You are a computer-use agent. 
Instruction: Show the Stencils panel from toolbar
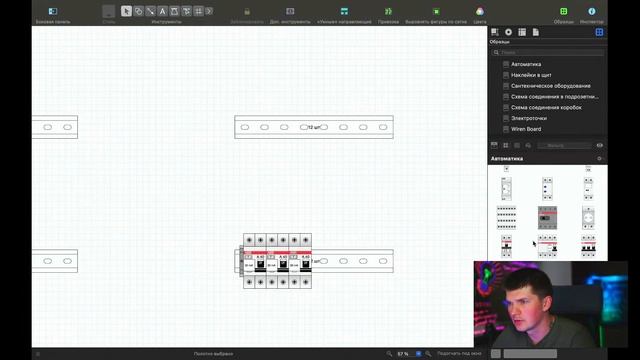click(x=564, y=11)
